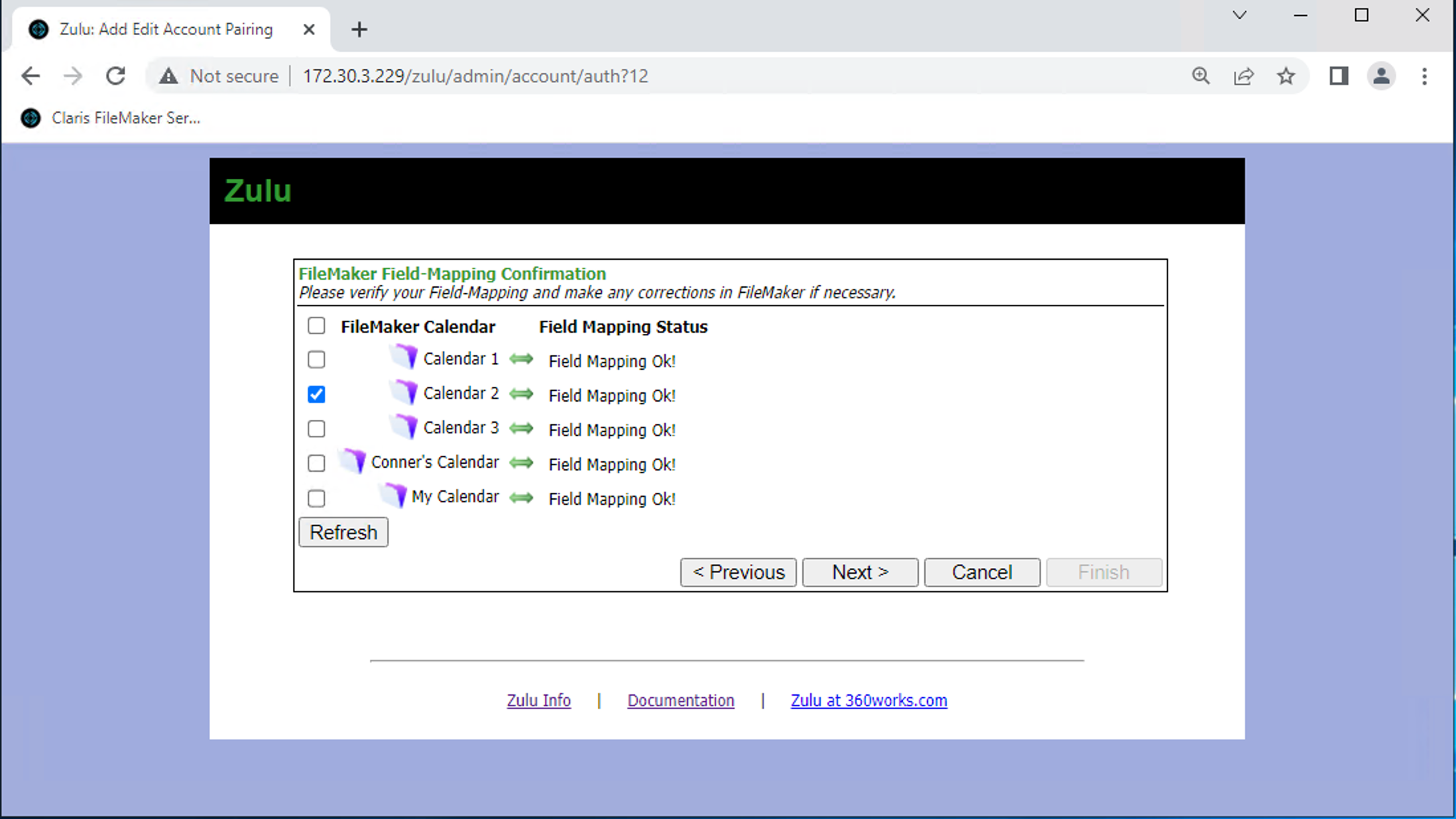Click the Calendar 3 label
Screen dimensions: 1456x819
tap(461, 427)
